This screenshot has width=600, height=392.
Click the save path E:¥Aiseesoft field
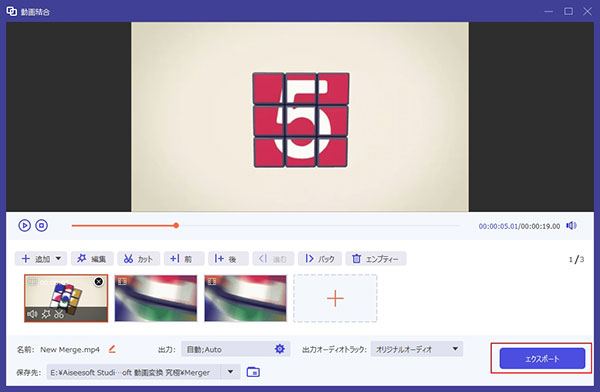[134, 372]
